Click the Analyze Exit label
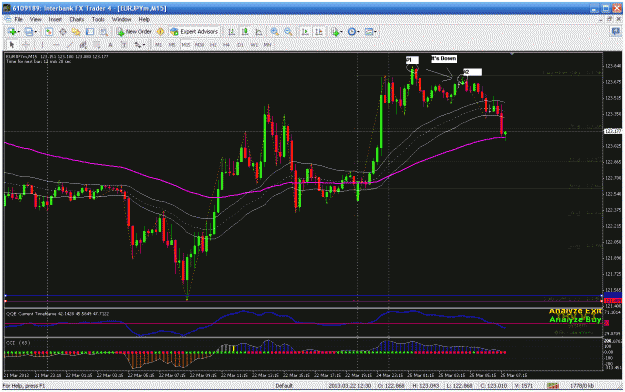The width and height of the screenshot is (625, 392). click(x=575, y=311)
